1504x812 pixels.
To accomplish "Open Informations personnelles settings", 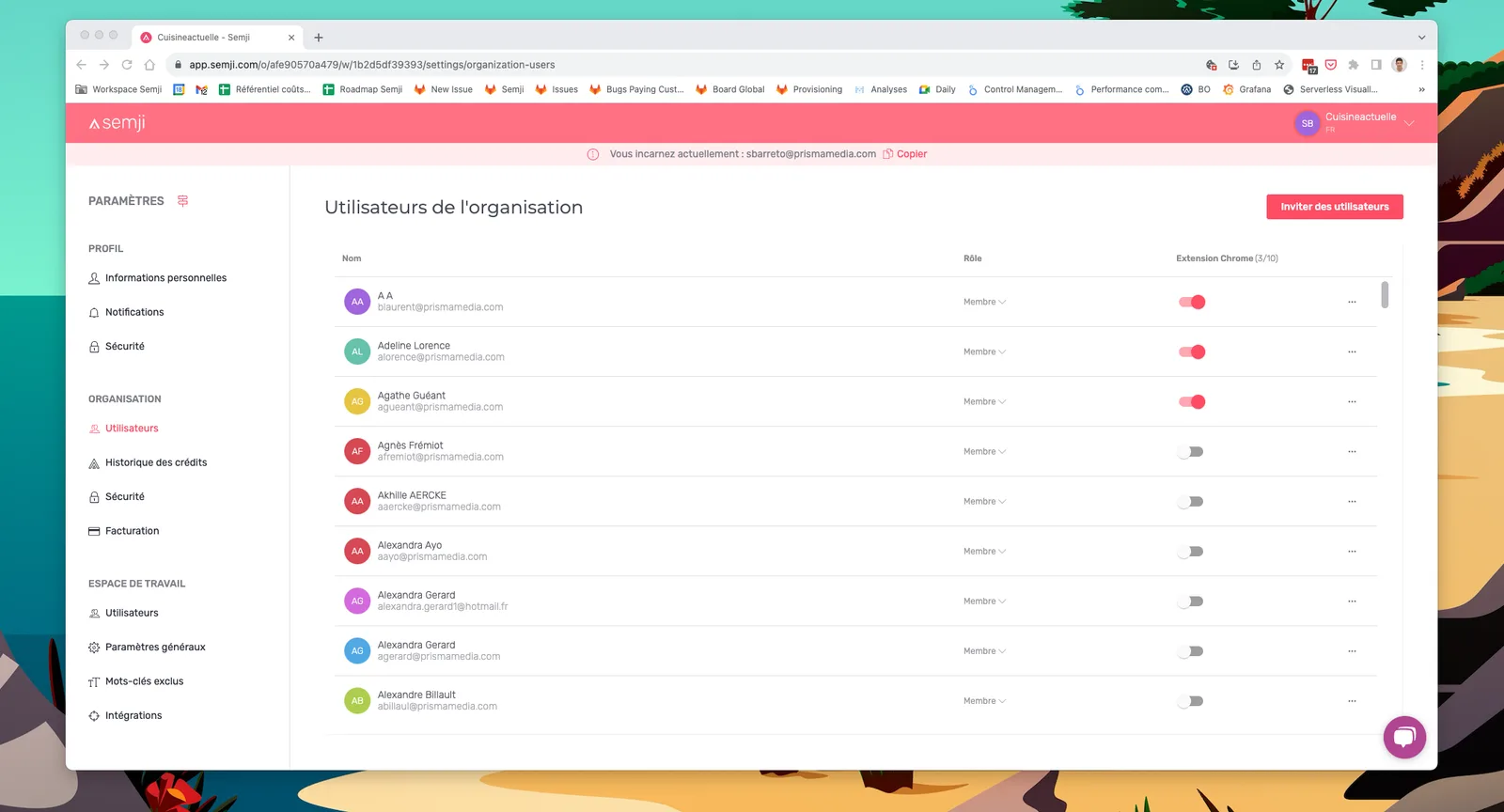I will coord(157,278).
